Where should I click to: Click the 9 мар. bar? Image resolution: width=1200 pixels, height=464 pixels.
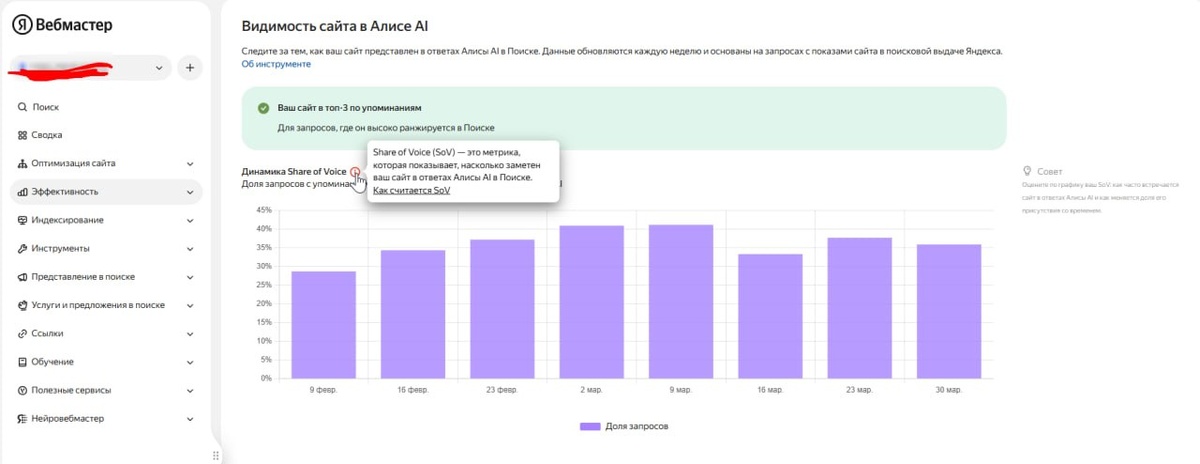click(681, 302)
